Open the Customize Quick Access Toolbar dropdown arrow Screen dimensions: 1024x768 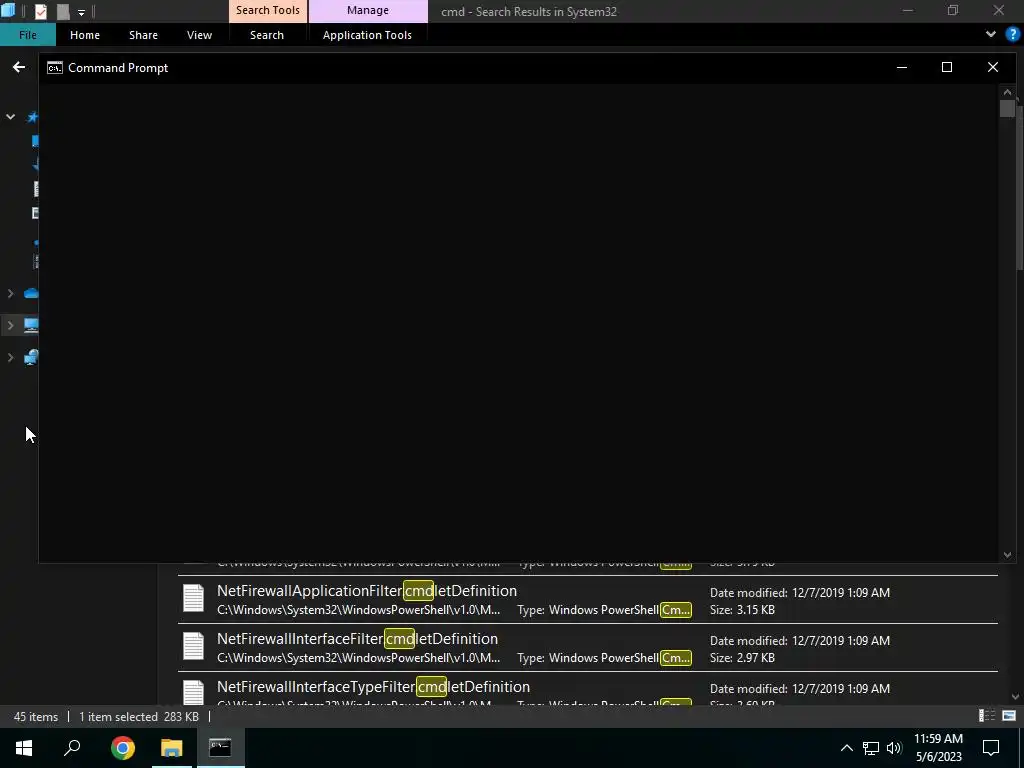point(82,12)
